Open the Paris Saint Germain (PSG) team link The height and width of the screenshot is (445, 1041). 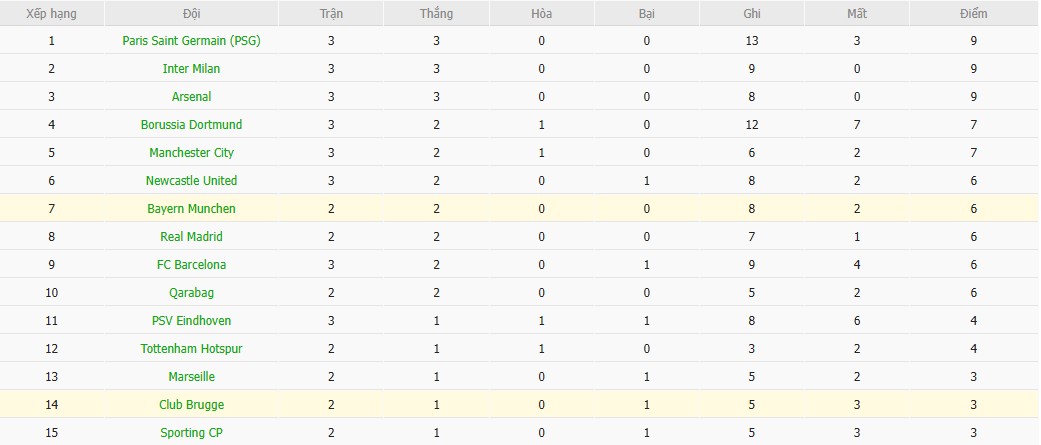pyautogui.click(x=191, y=41)
